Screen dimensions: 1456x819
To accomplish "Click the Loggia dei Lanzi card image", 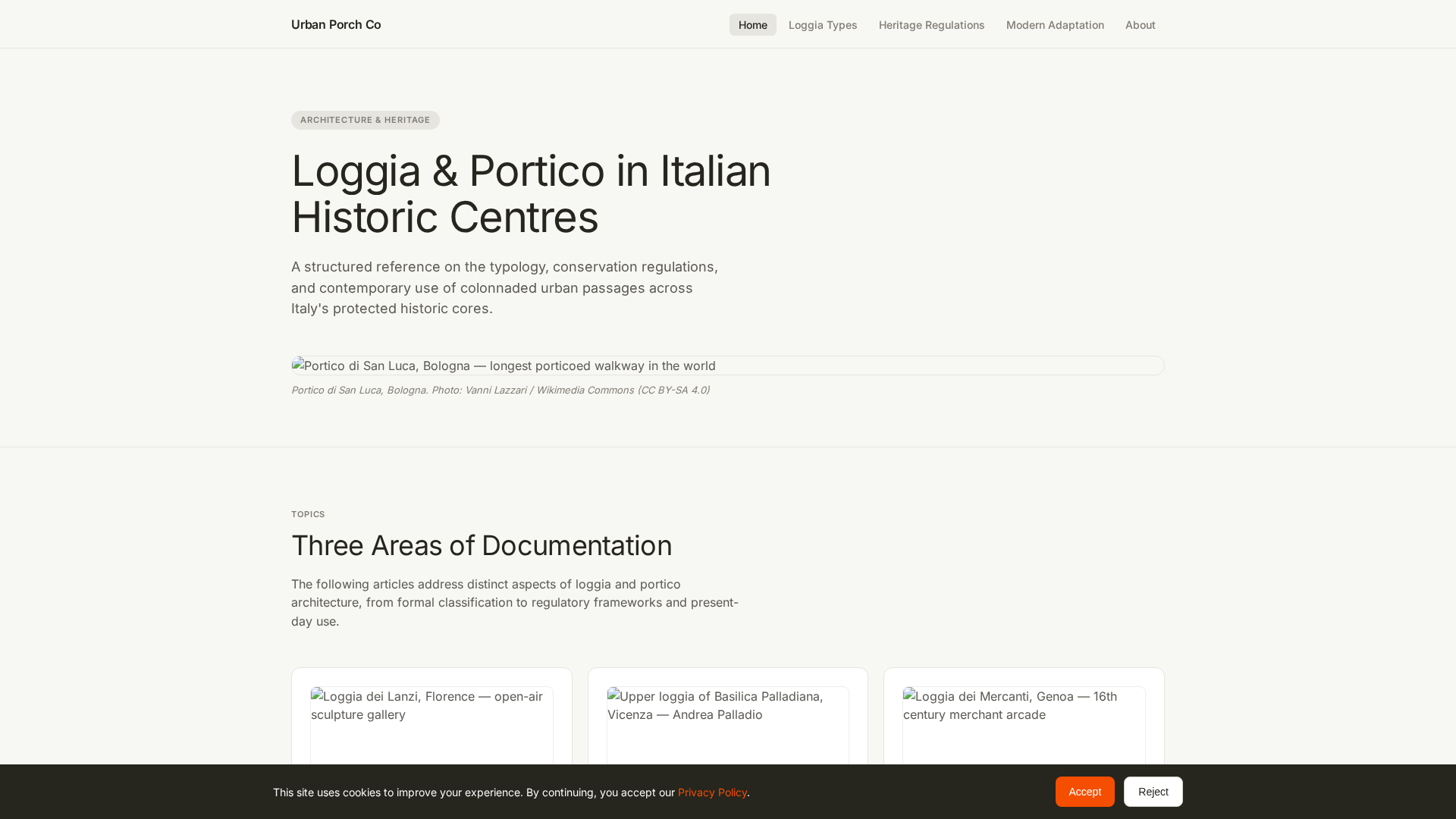I will (x=431, y=726).
